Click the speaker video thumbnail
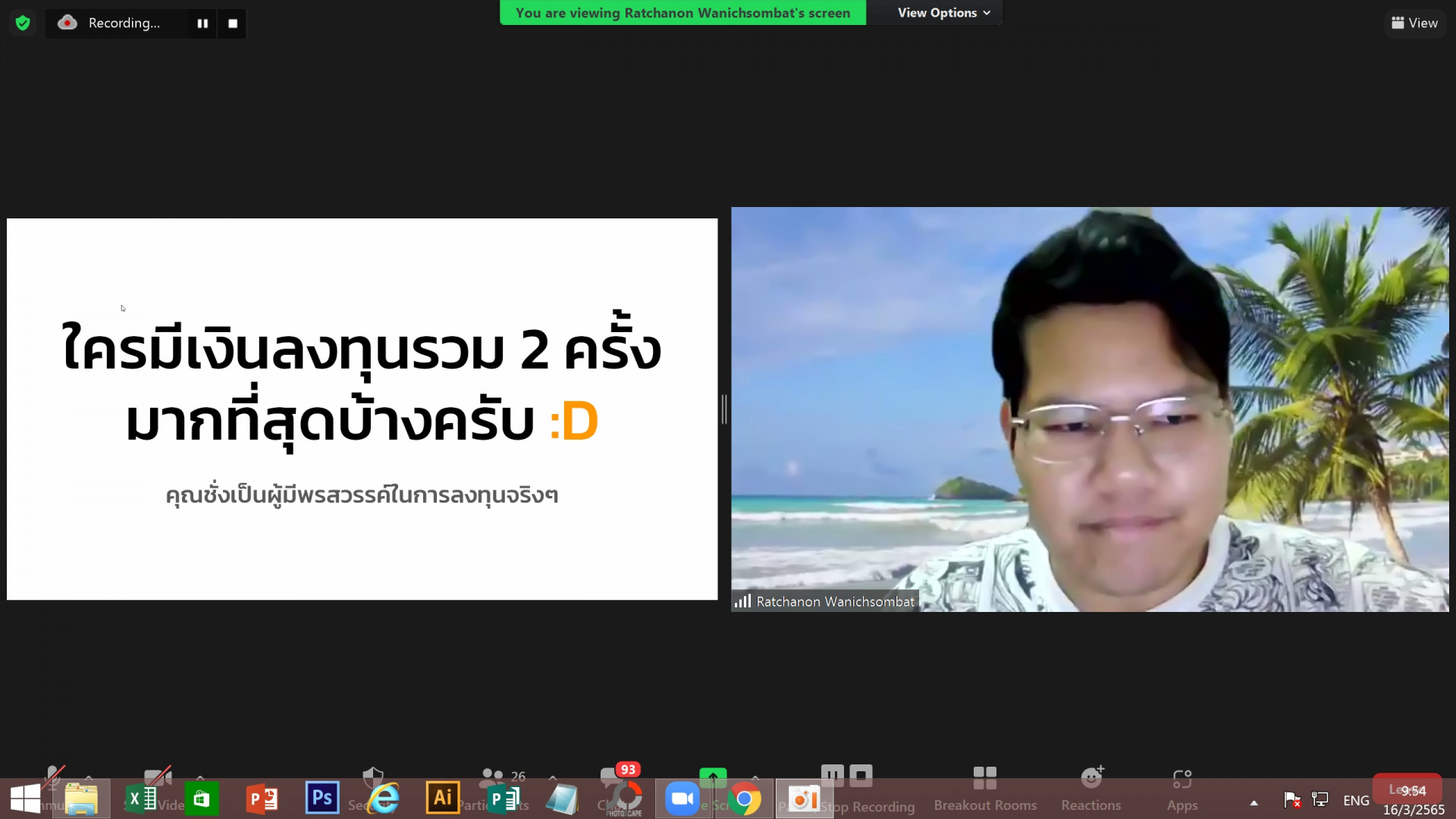The width and height of the screenshot is (1456, 819). (1090, 409)
